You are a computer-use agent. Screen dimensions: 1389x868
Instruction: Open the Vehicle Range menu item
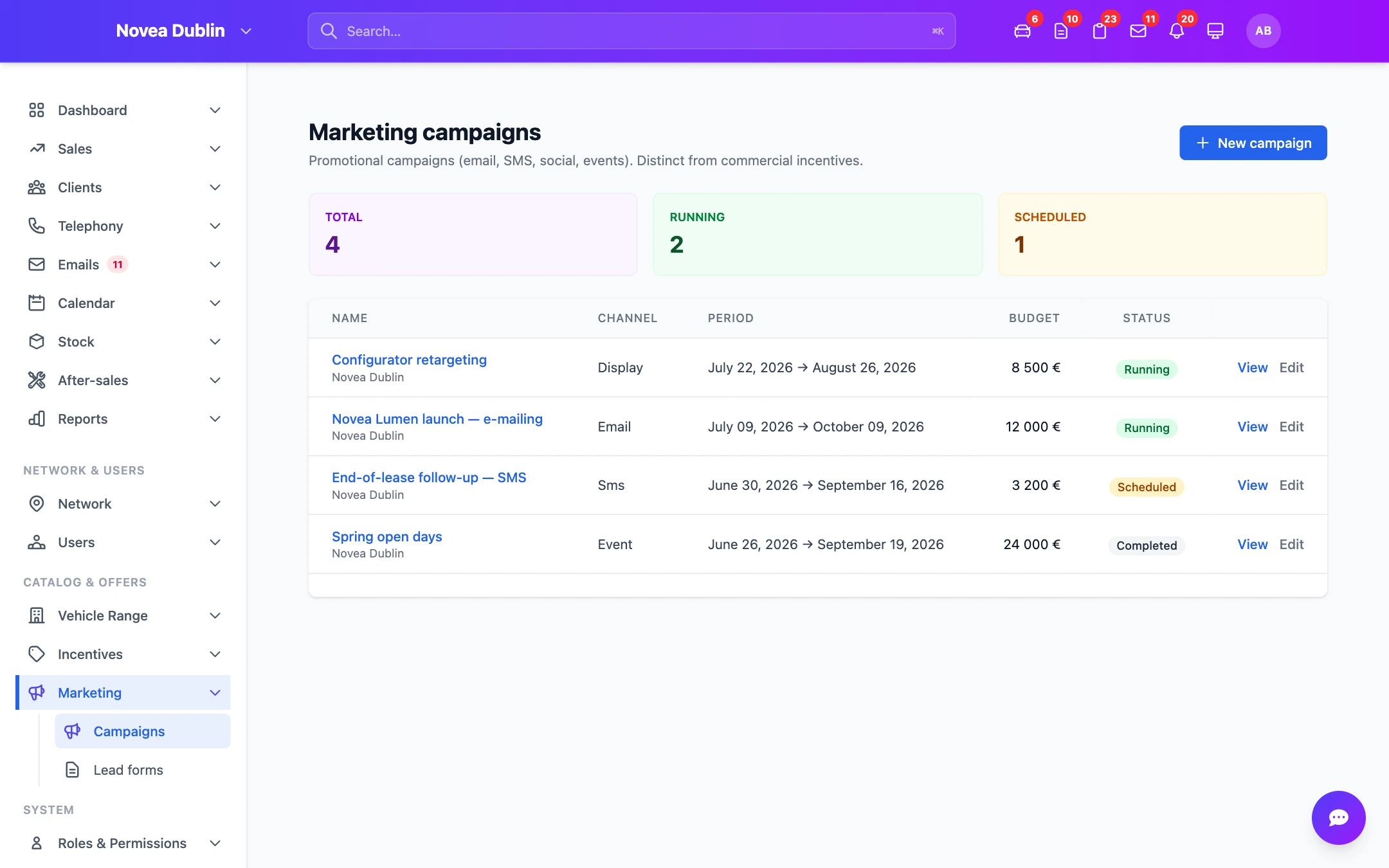click(x=123, y=615)
